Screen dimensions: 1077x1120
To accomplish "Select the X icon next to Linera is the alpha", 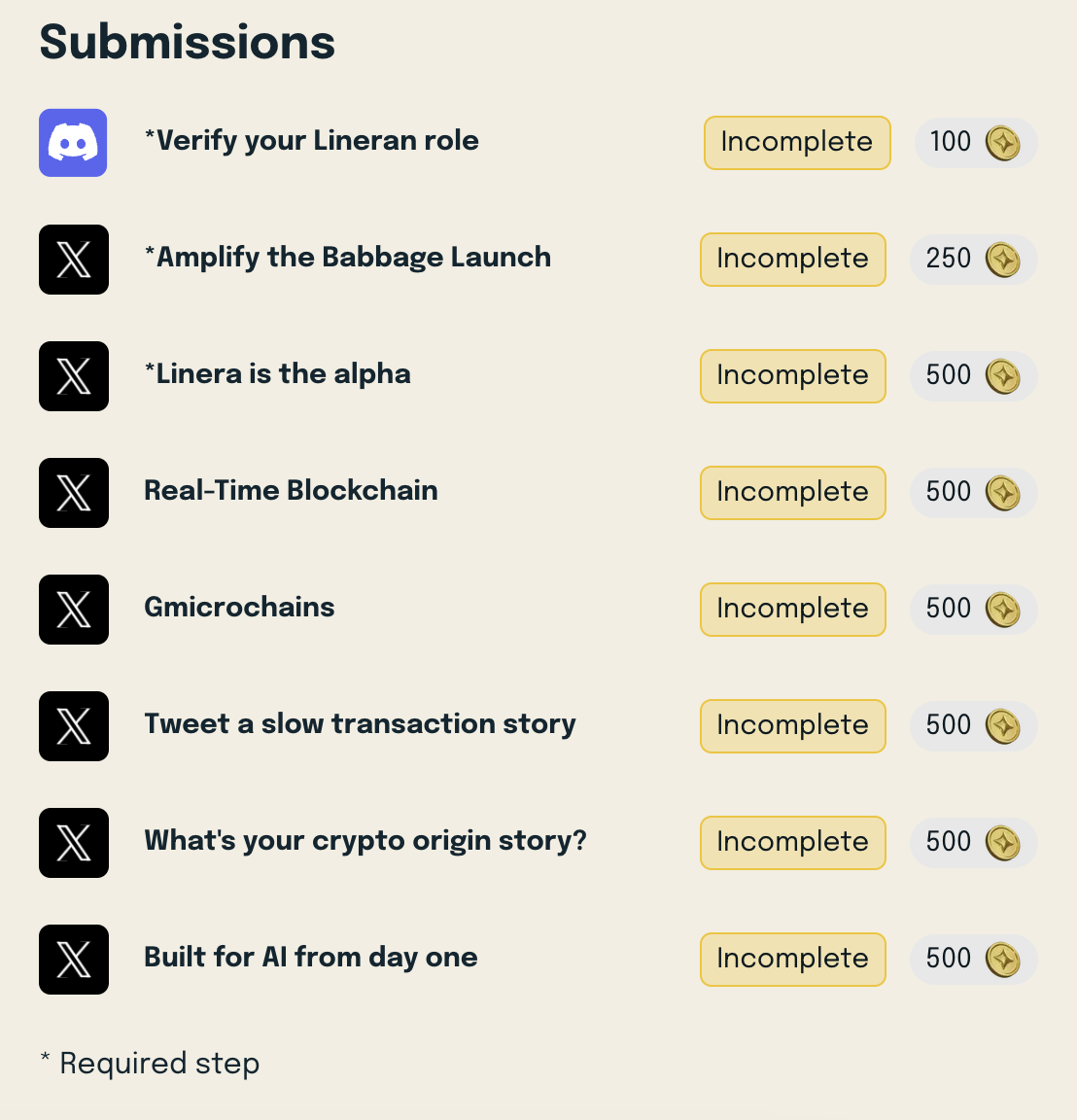I will click(x=74, y=376).
